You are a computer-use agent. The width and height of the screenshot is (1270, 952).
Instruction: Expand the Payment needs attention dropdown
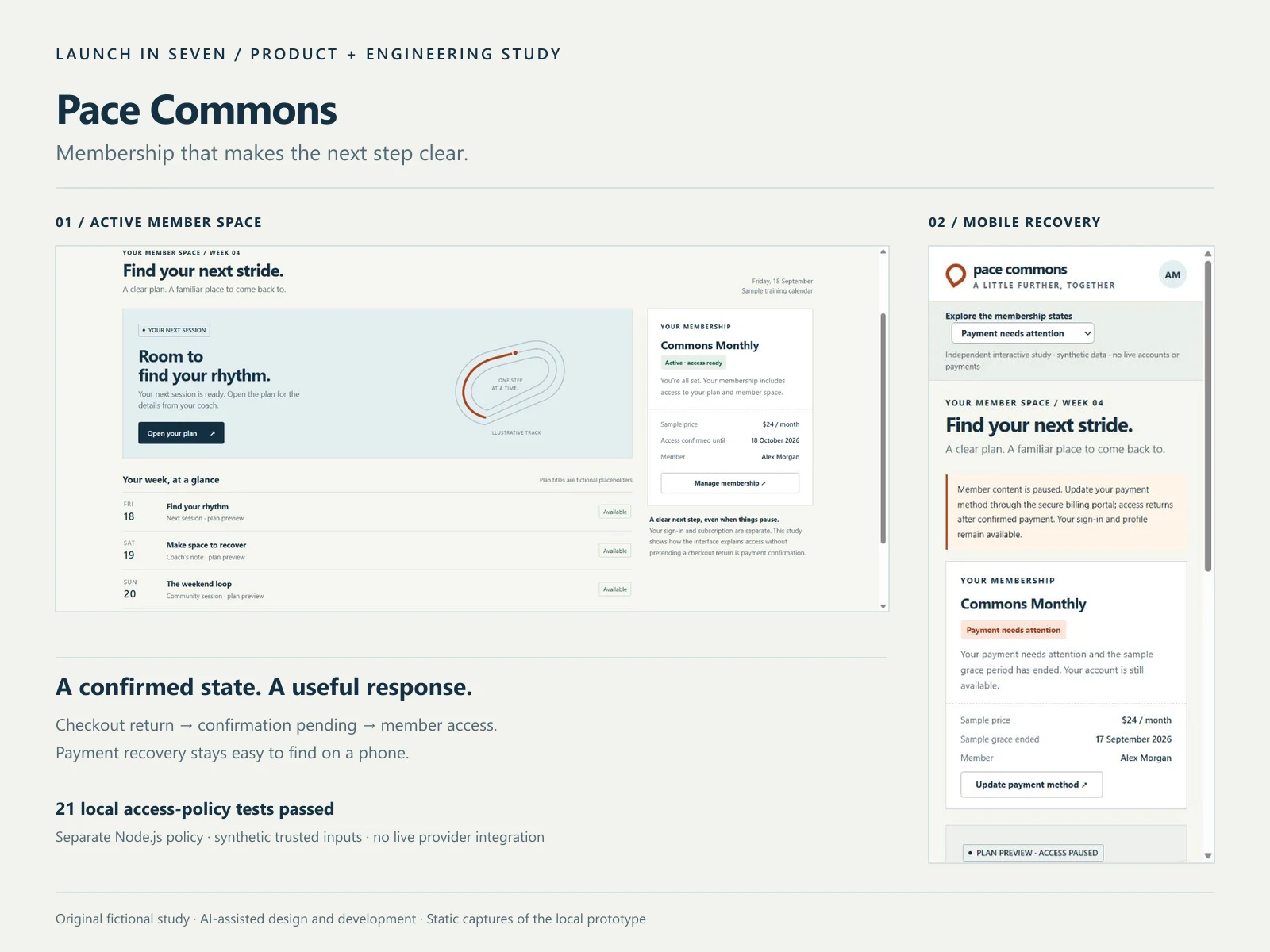pyautogui.click(x=1023, y=333)
